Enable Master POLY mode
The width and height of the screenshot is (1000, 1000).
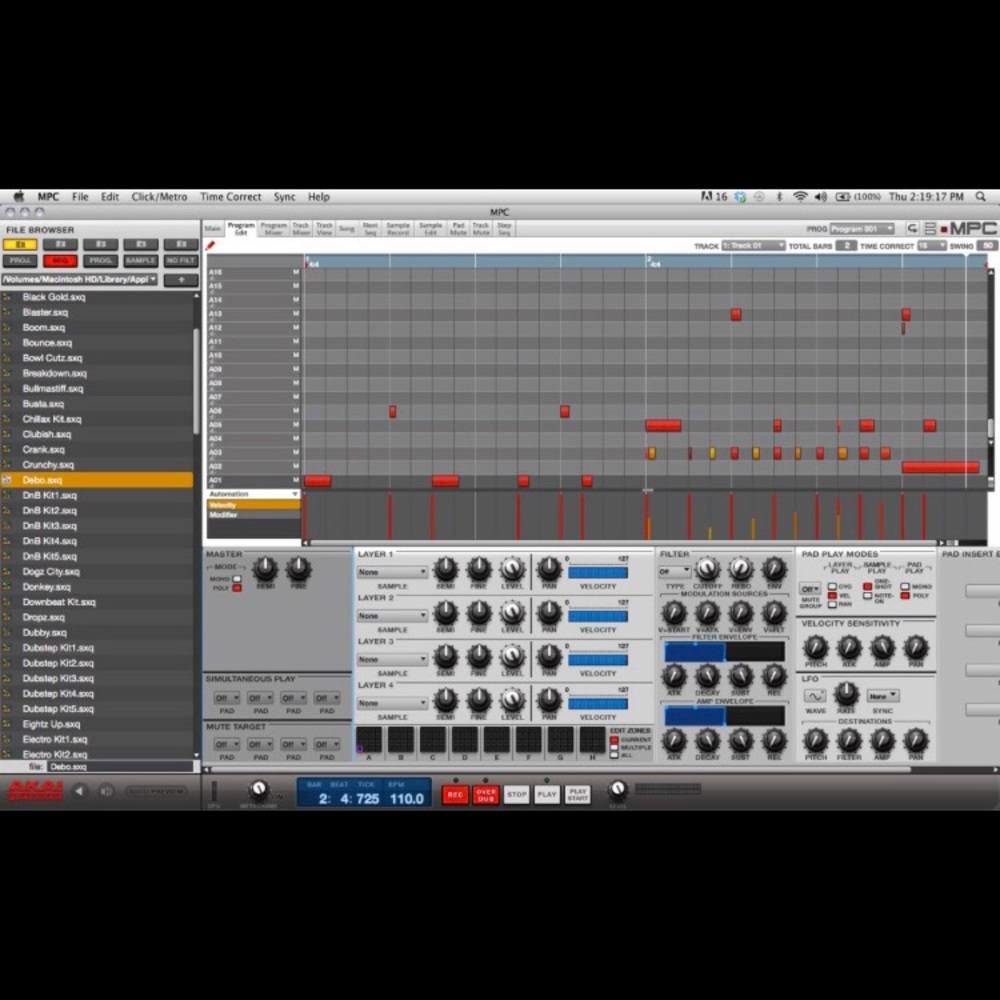tap(237, 588)
